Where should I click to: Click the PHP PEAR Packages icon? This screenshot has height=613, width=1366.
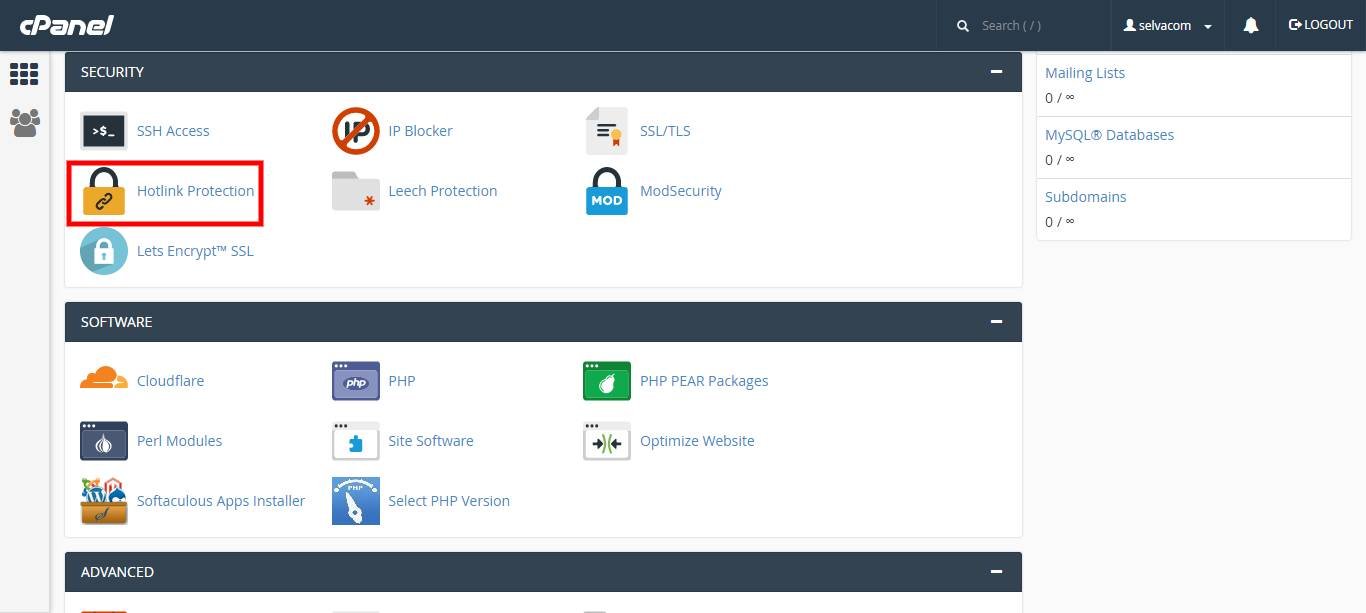pos(607,381)
